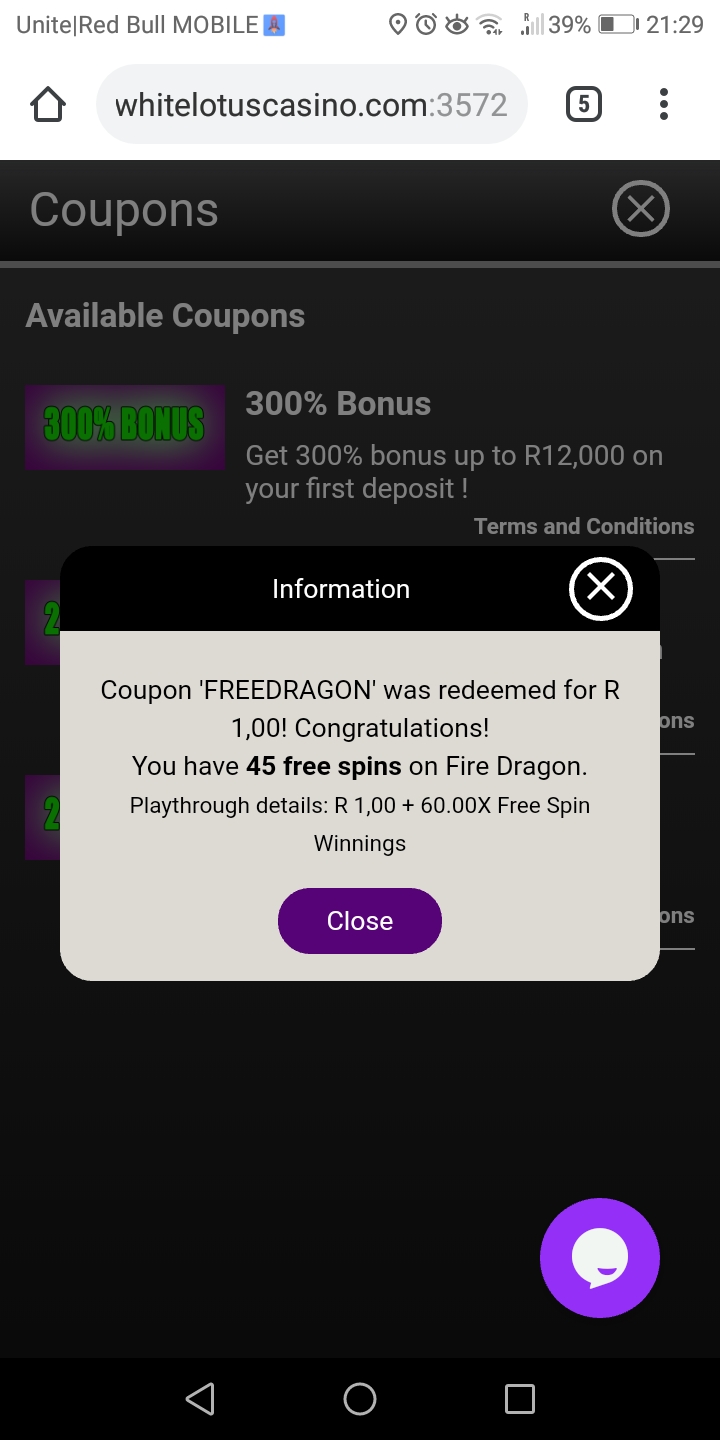The image size is (720, 1440).
Task: Open Android recent apps square
Action: [519, 1398]
